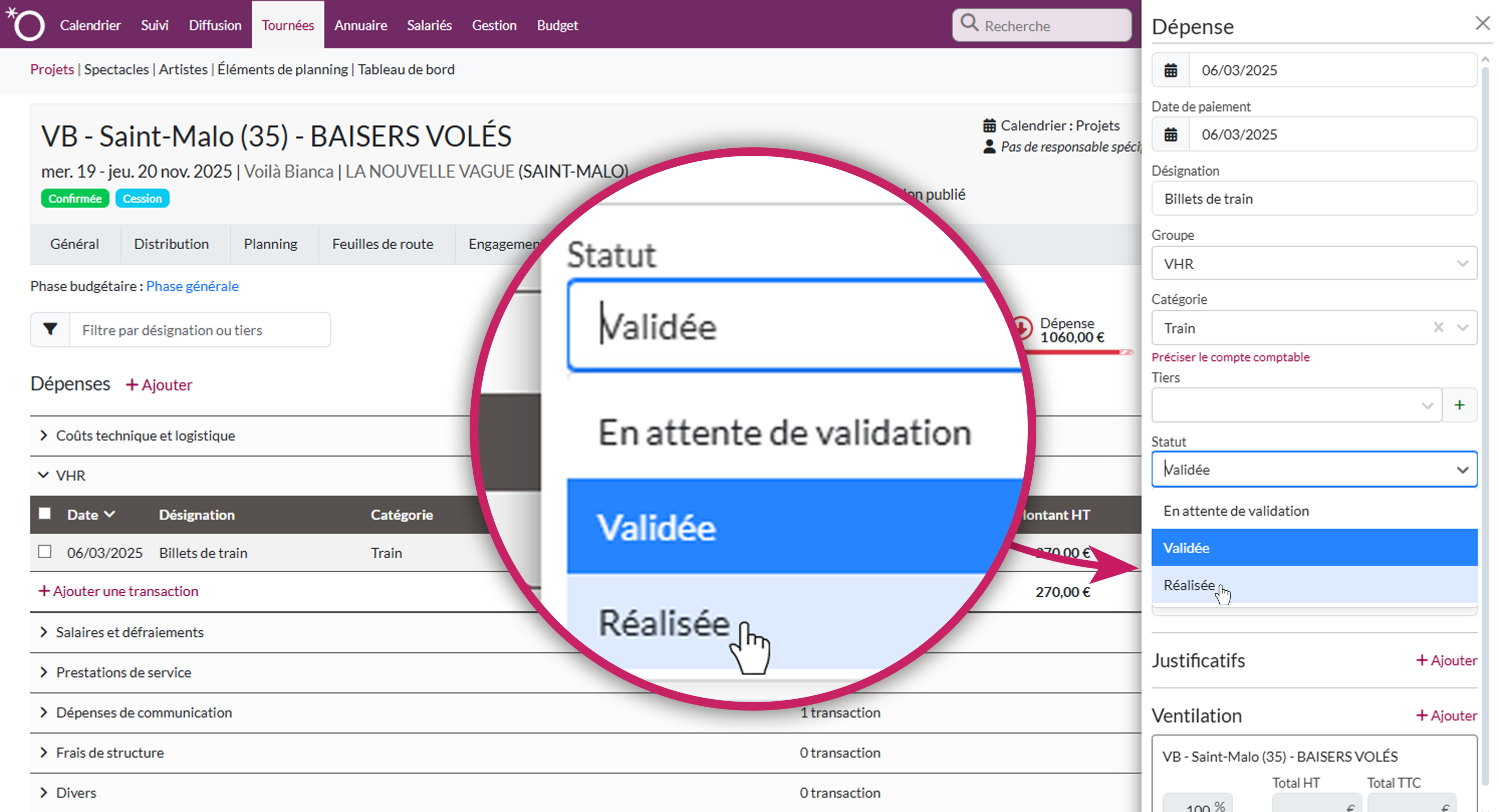Close the Dépense side panel
Screen dimensions: 1499x812
coord(1482,23)
